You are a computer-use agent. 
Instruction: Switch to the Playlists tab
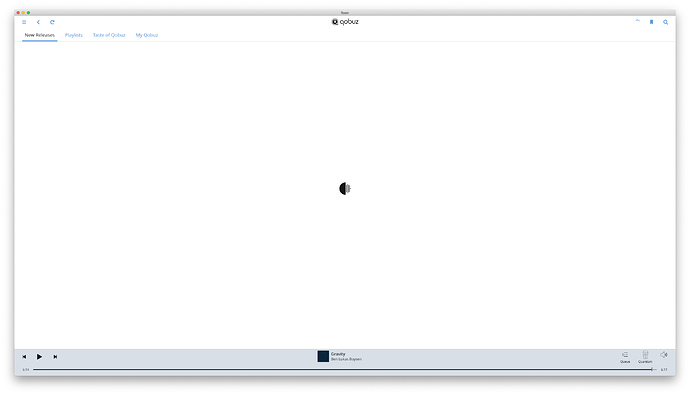point(73,35)
